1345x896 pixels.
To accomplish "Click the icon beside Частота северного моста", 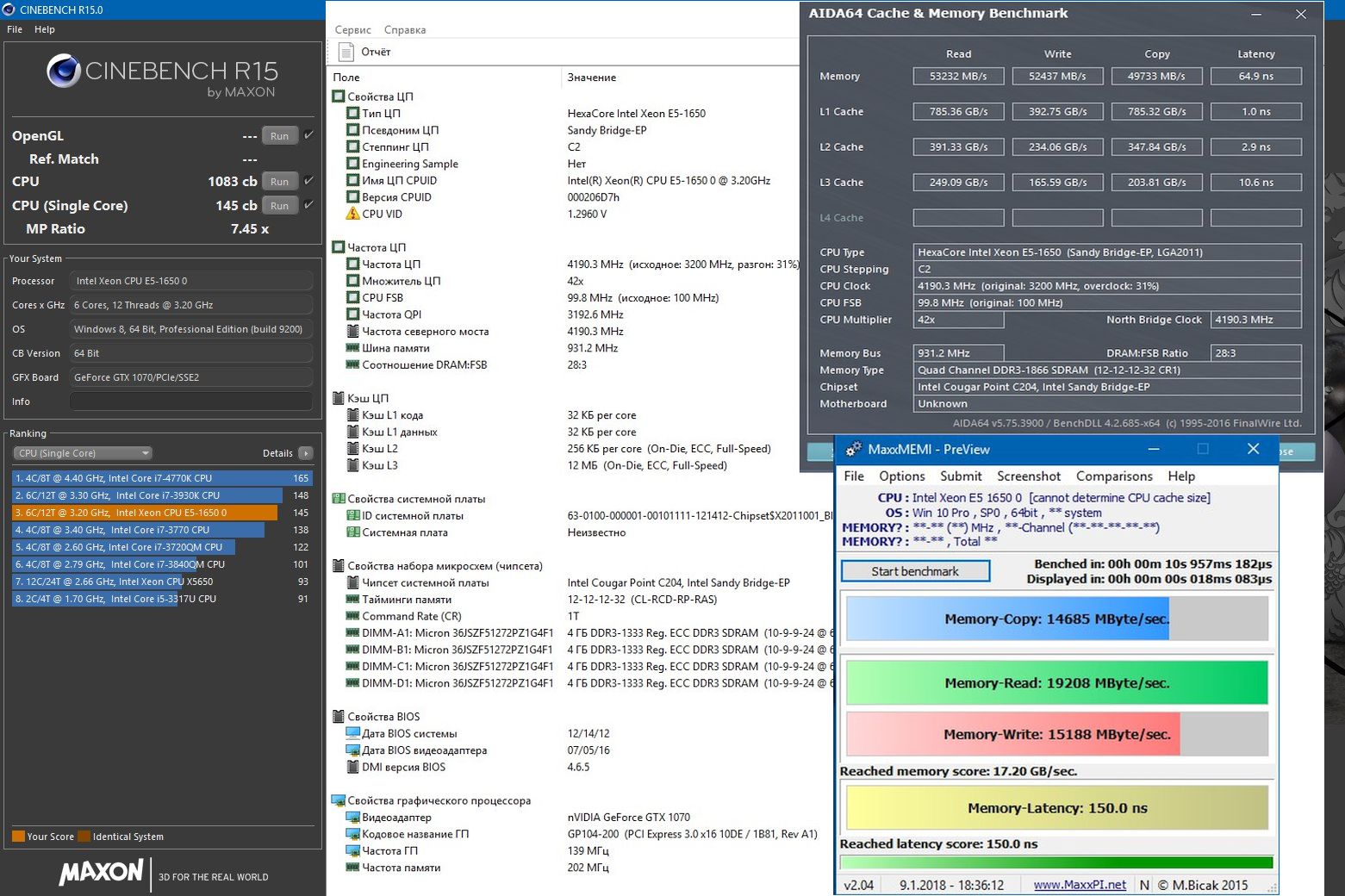I will pos(352,332).
